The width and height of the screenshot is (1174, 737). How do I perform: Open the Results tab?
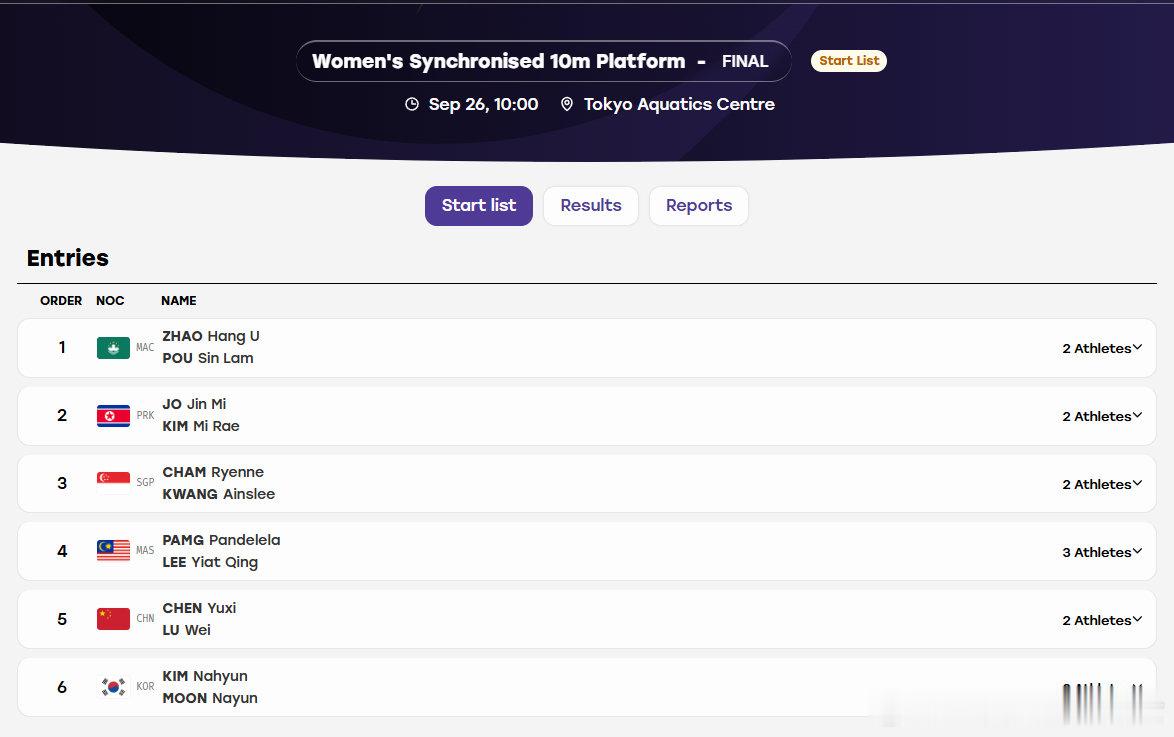[x=591, y=205]
